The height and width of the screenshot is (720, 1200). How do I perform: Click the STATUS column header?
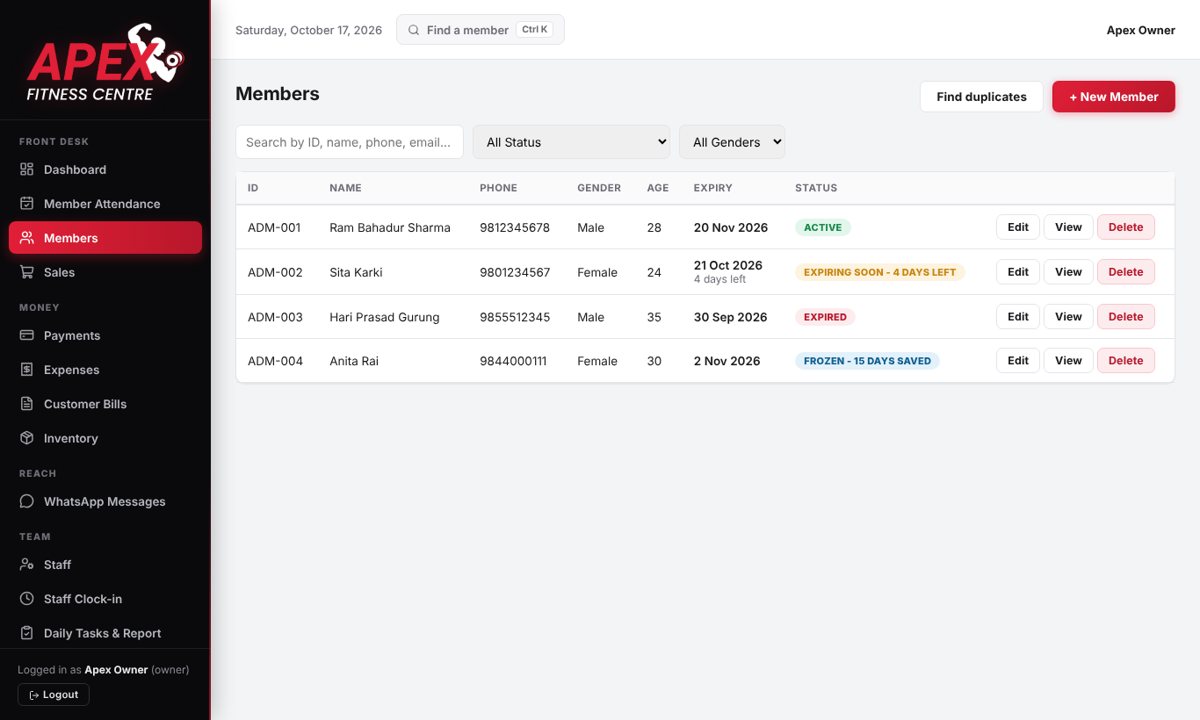pos(816,188)
